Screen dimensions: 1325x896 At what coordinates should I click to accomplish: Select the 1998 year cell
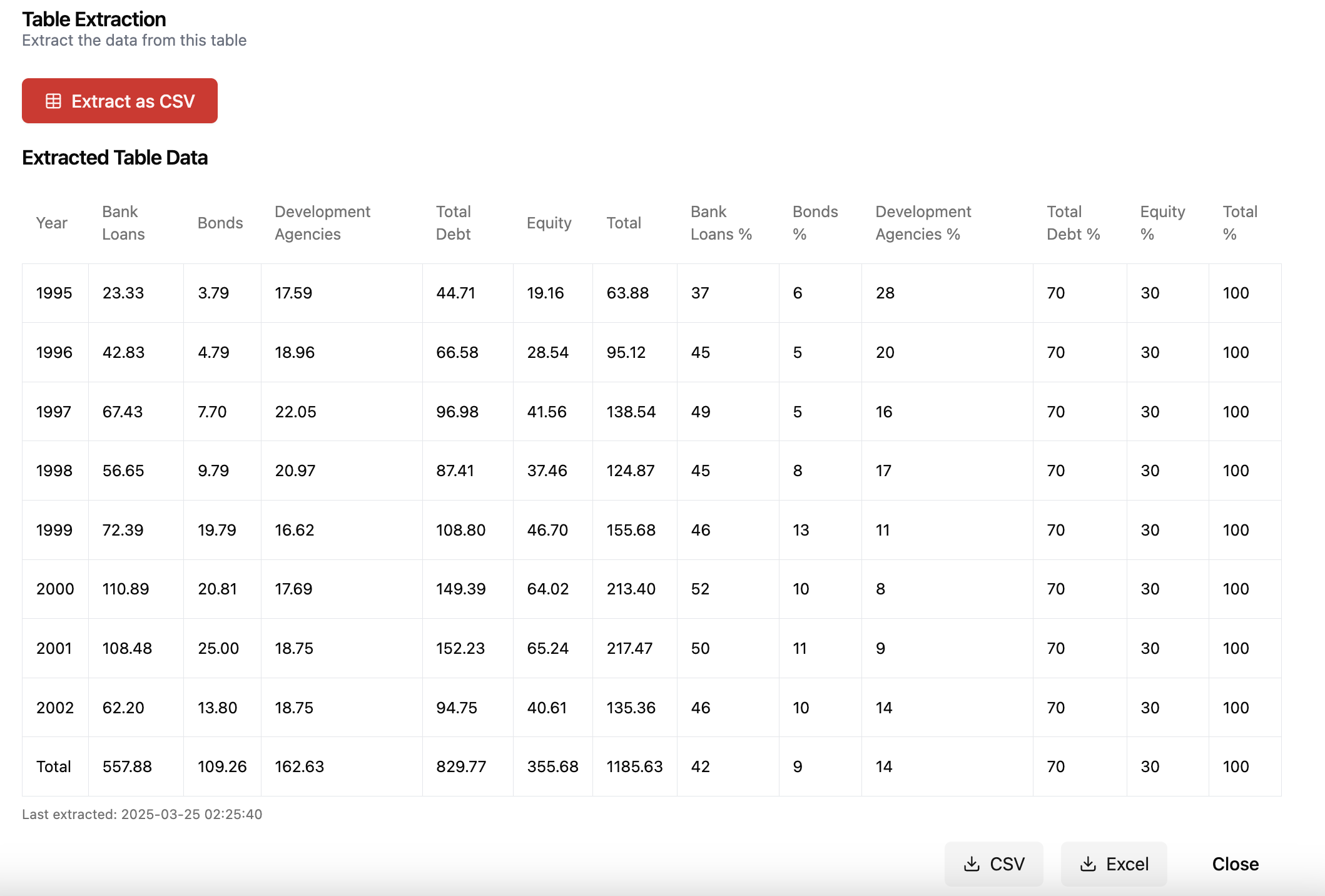(x=55, y=471)
